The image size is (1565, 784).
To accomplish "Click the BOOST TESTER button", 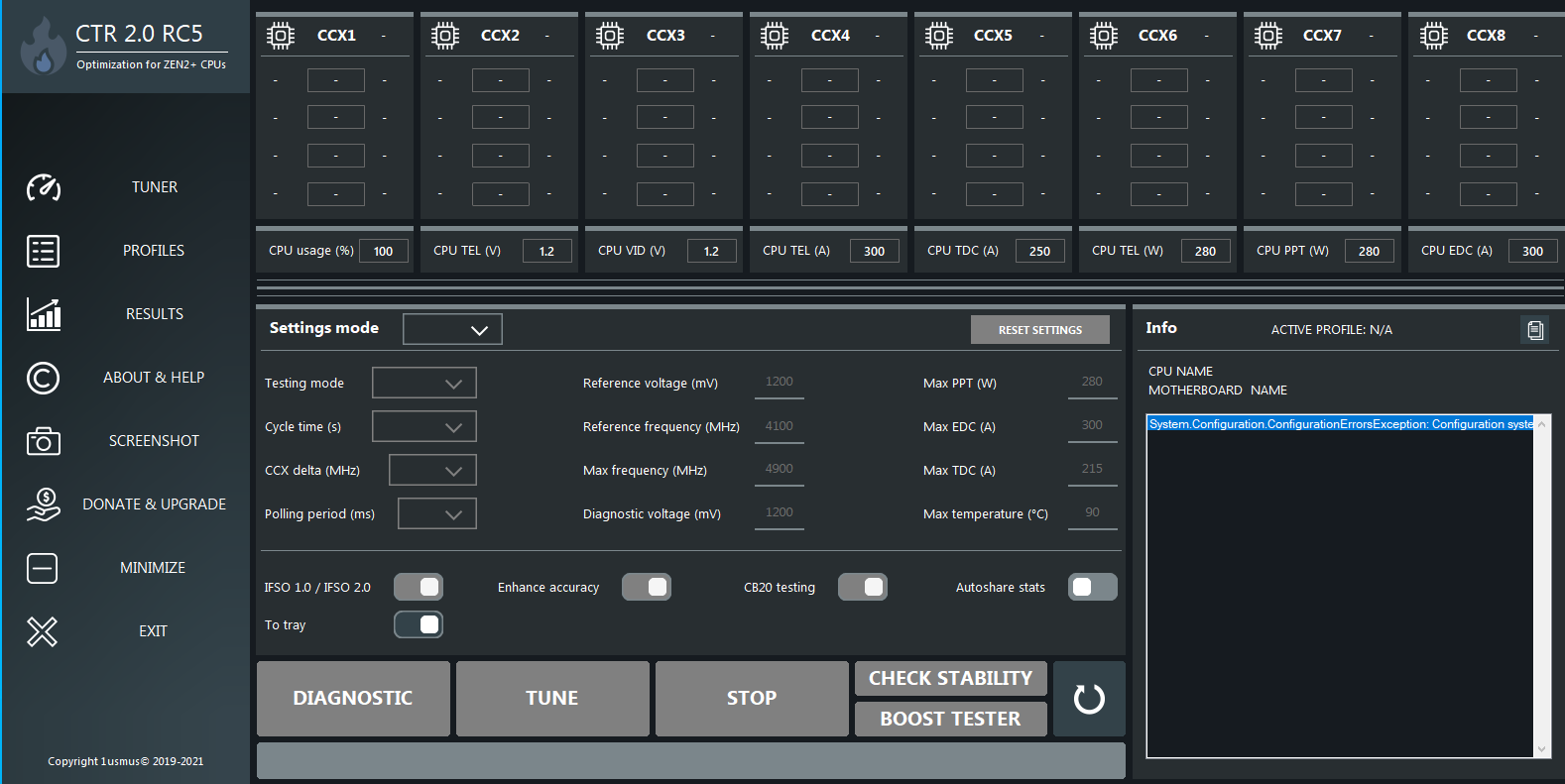I will [951, 719].
